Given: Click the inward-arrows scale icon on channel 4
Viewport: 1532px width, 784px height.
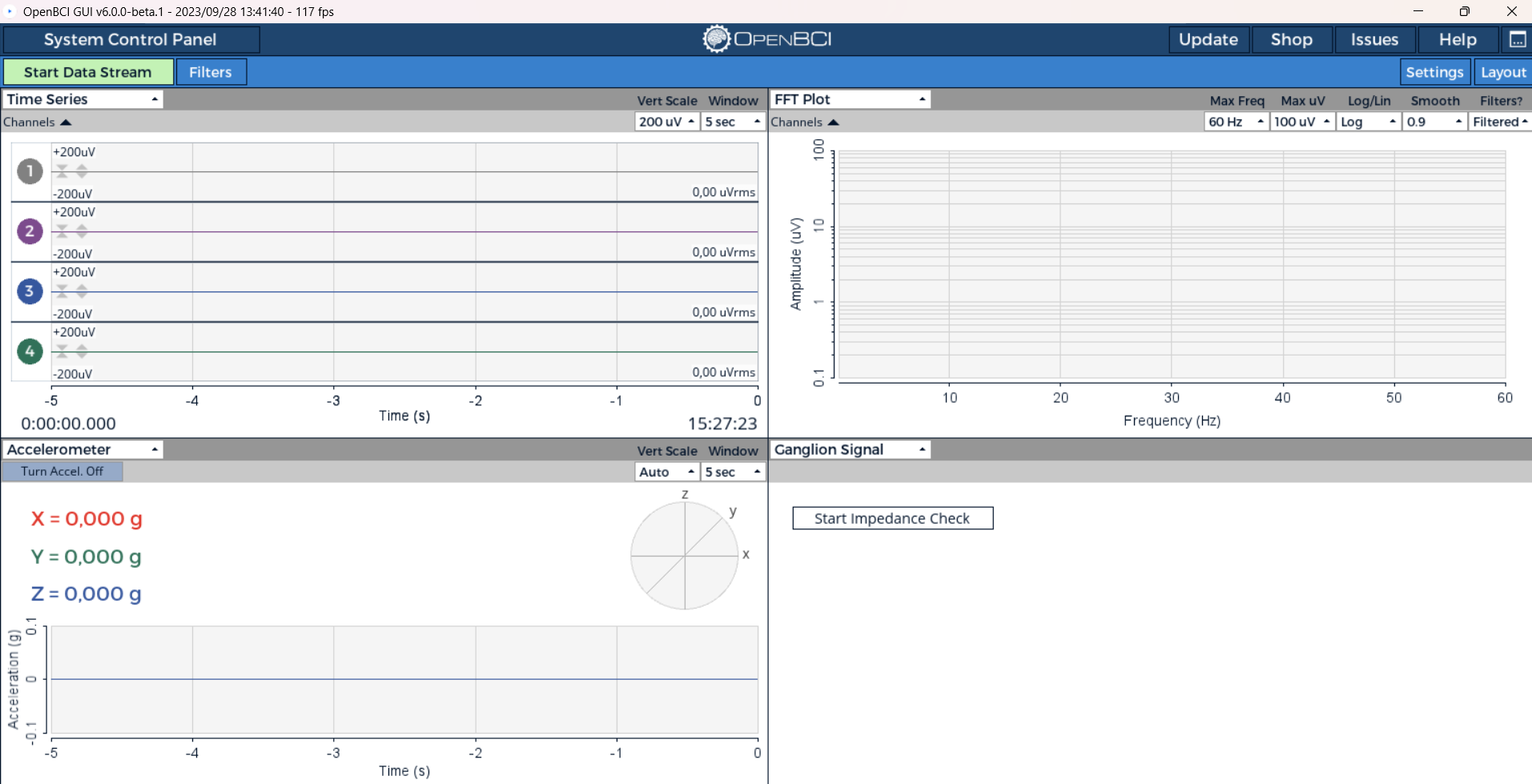Looking at the screenshot, I should click(x=62, y=352).
